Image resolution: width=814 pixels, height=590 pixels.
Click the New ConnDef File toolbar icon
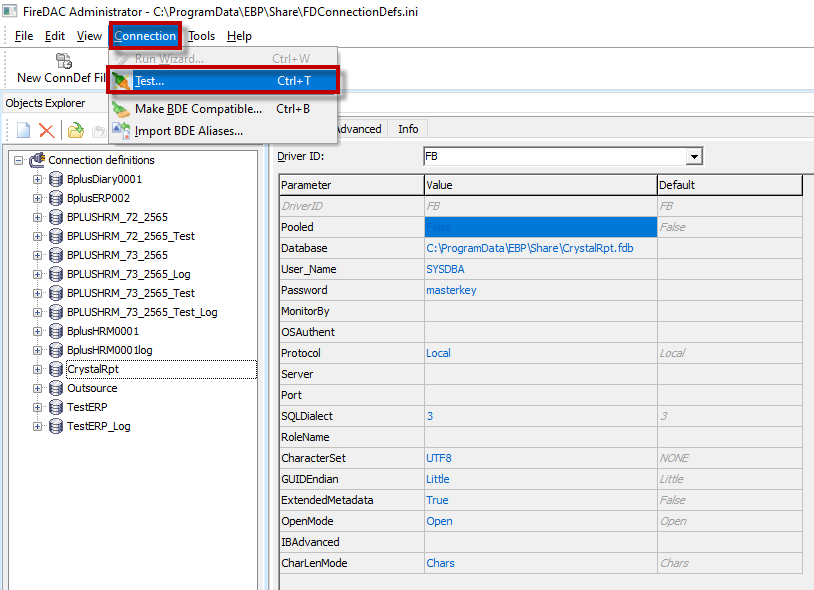(64, 62)
